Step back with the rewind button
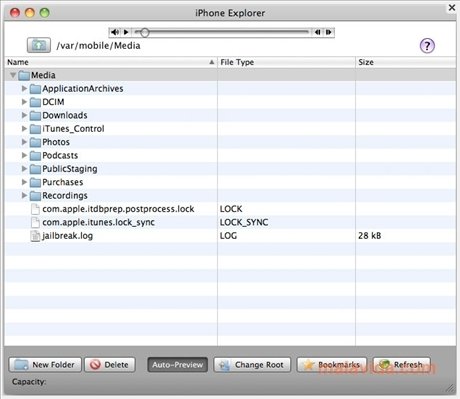The width and height of the screenshot is (460, 399). tap(317, 32)
